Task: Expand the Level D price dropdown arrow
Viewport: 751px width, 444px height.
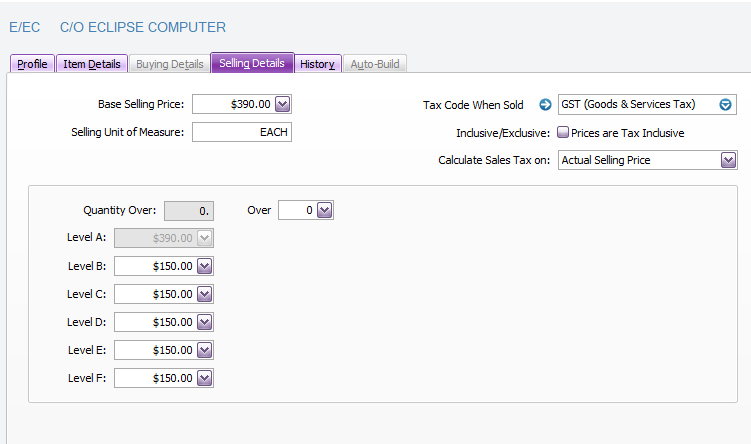Action: point(205,322)
